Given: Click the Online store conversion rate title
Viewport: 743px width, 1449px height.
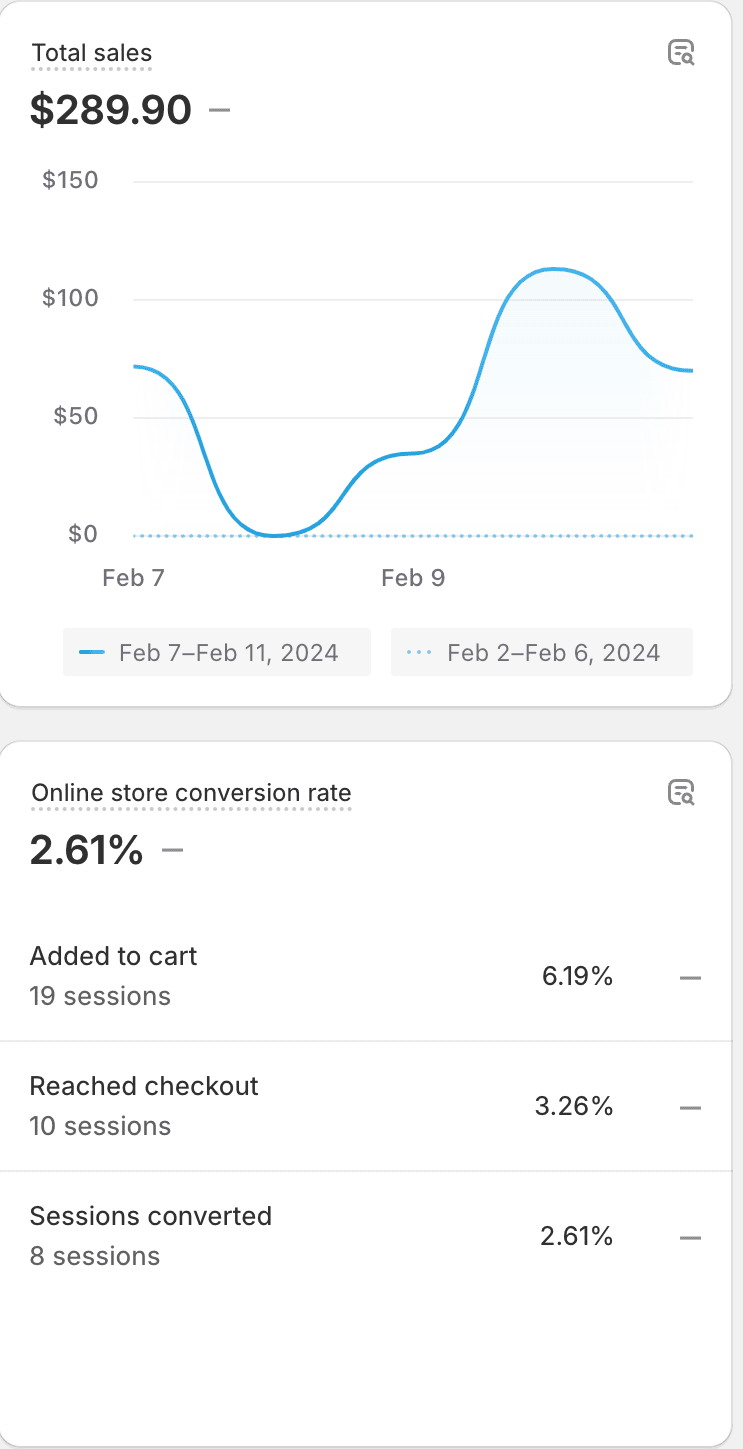Looking at the screenshot, I should tap(191, 794).
